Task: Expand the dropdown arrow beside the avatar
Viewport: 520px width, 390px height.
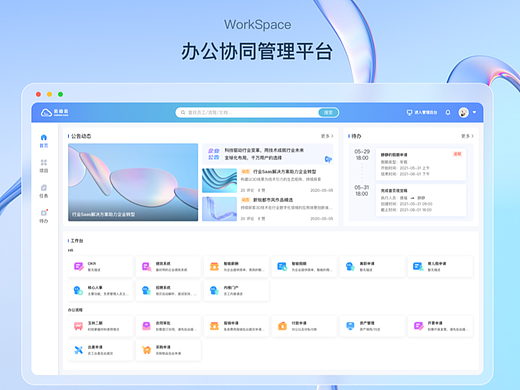Action: 474,112
